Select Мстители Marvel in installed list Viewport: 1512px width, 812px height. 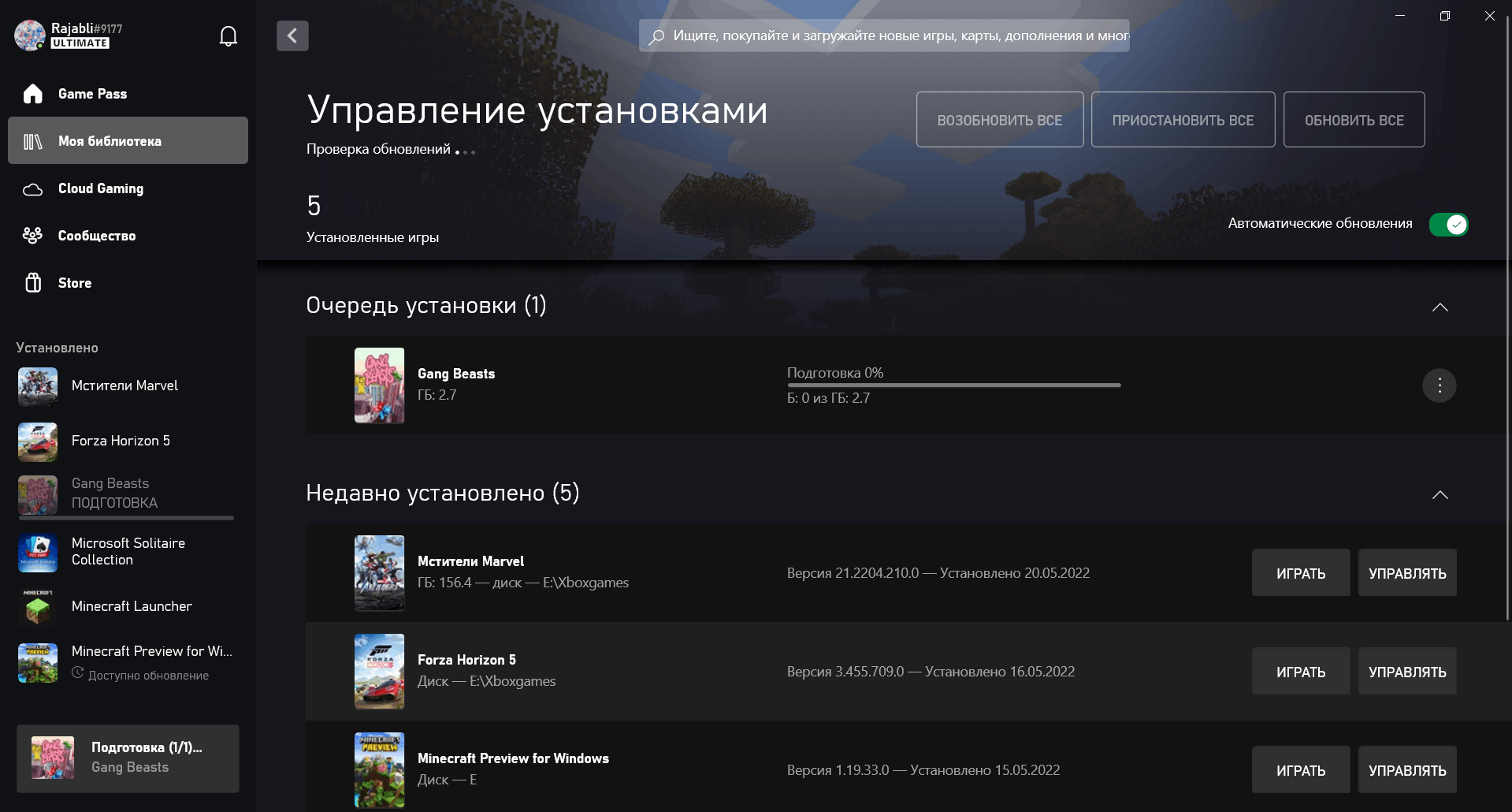coord(128,386)
